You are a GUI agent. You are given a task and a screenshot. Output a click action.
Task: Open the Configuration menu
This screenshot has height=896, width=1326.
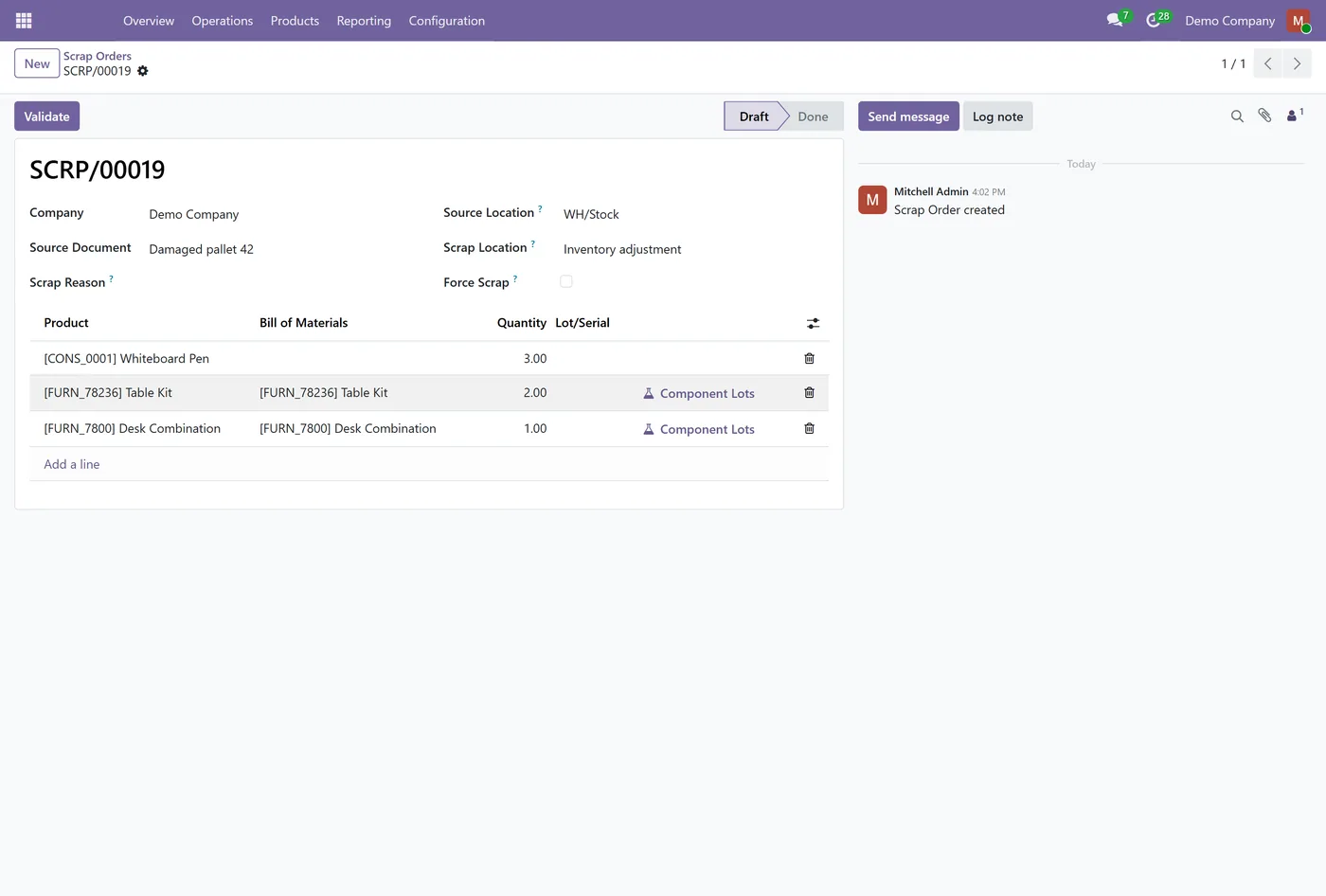coord(447,20)
